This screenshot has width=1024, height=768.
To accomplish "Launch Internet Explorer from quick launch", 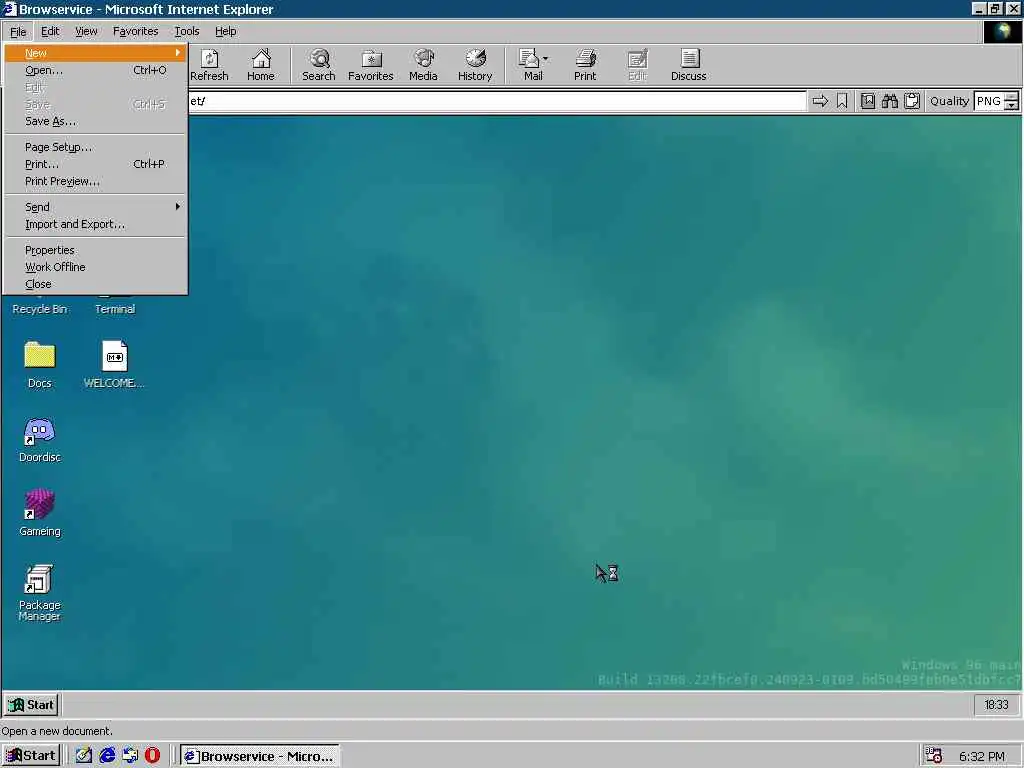I will [x=107, y=756].
